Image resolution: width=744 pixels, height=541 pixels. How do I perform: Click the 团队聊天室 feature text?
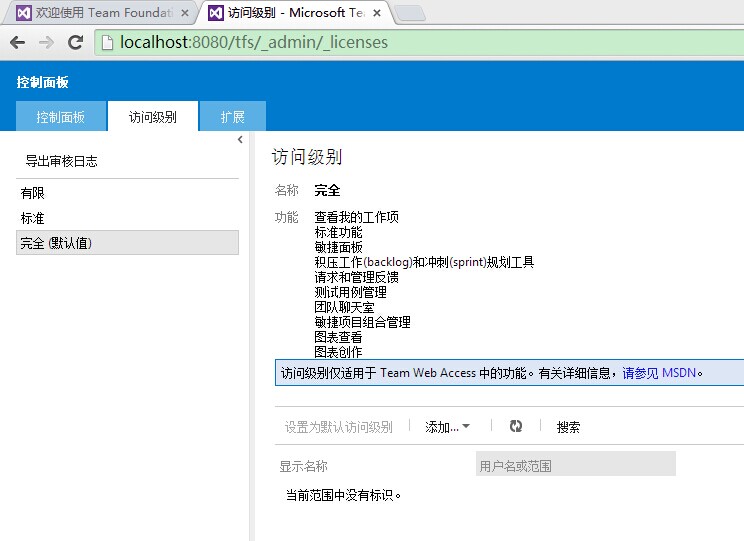[344, 308]
